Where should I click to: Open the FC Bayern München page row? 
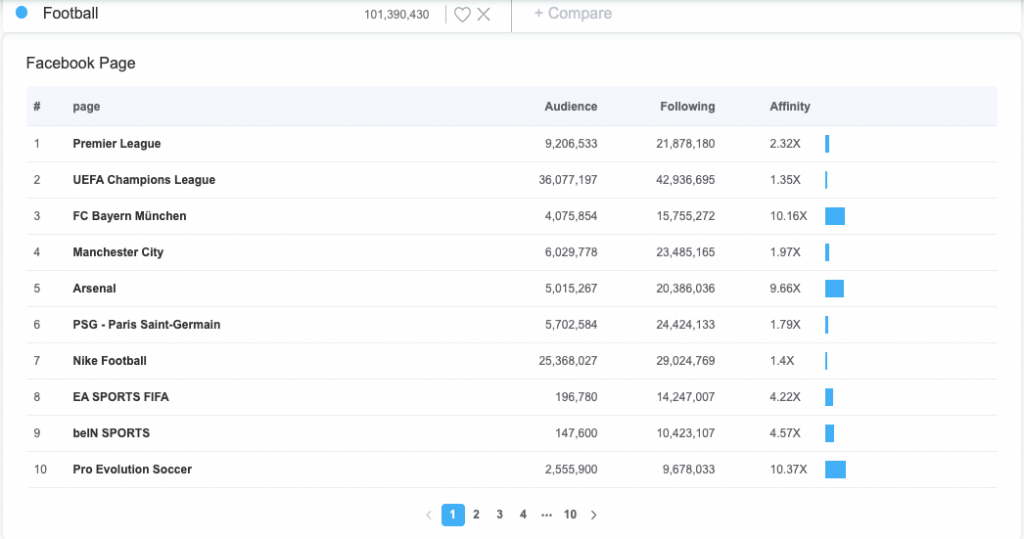click(x=511, y=216)
